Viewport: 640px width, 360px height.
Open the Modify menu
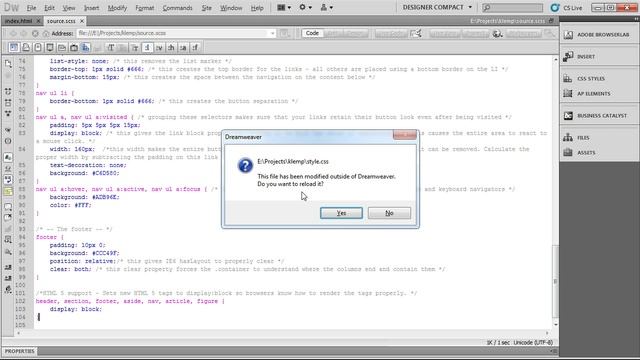coord(117,8)
